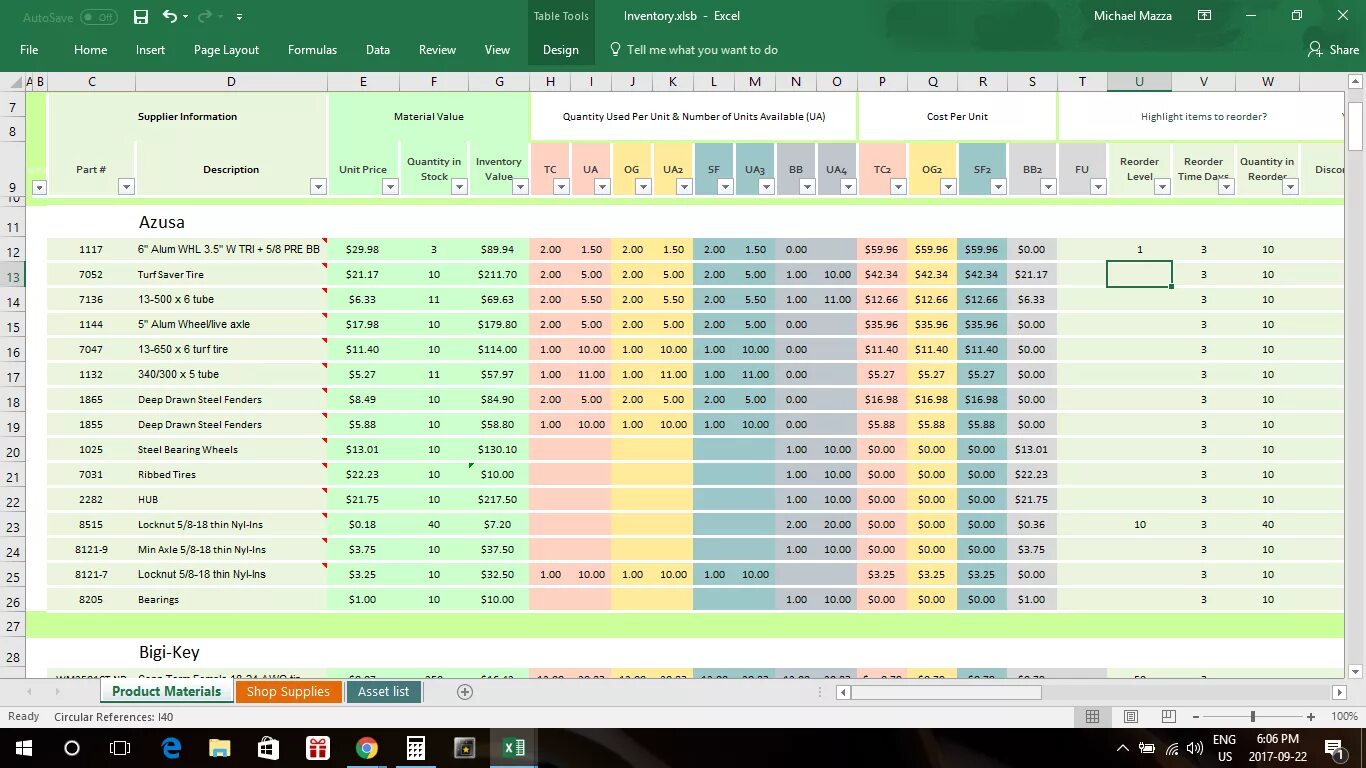Open the Asset list sheet tab
This screenshot has width=1366, height=768.
(x=383, y=692)
